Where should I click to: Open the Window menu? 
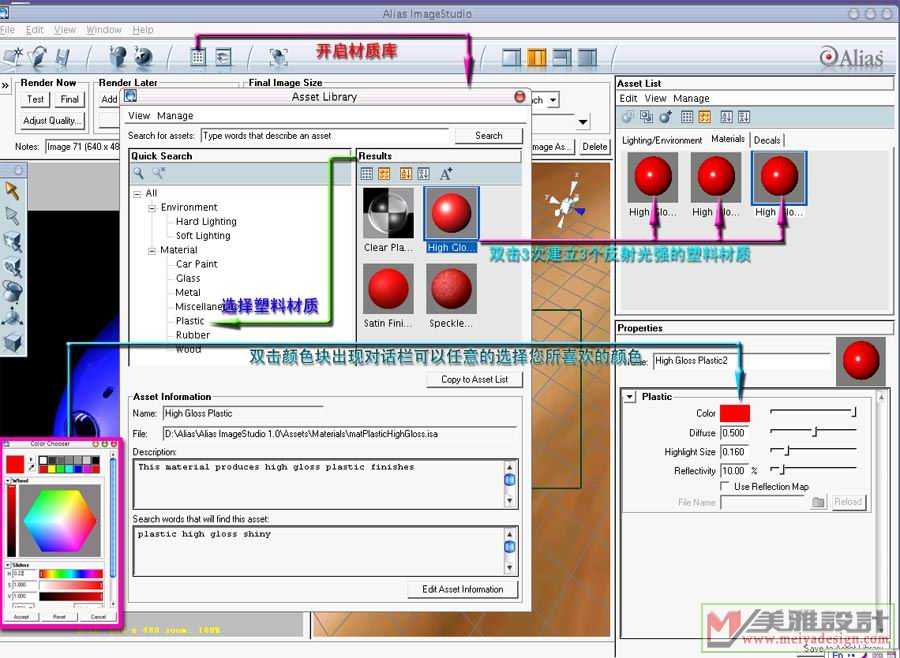(x=104, y=29)
